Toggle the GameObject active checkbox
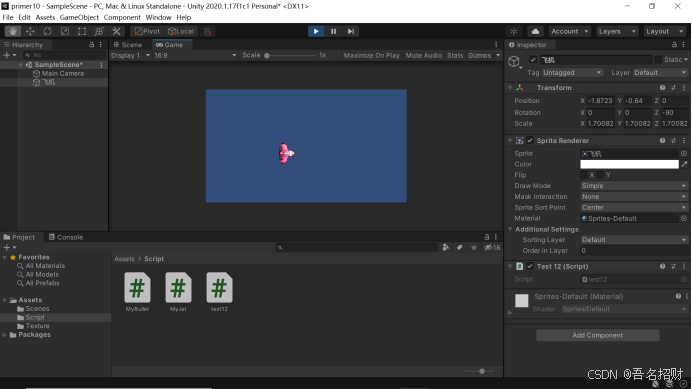 533,60
